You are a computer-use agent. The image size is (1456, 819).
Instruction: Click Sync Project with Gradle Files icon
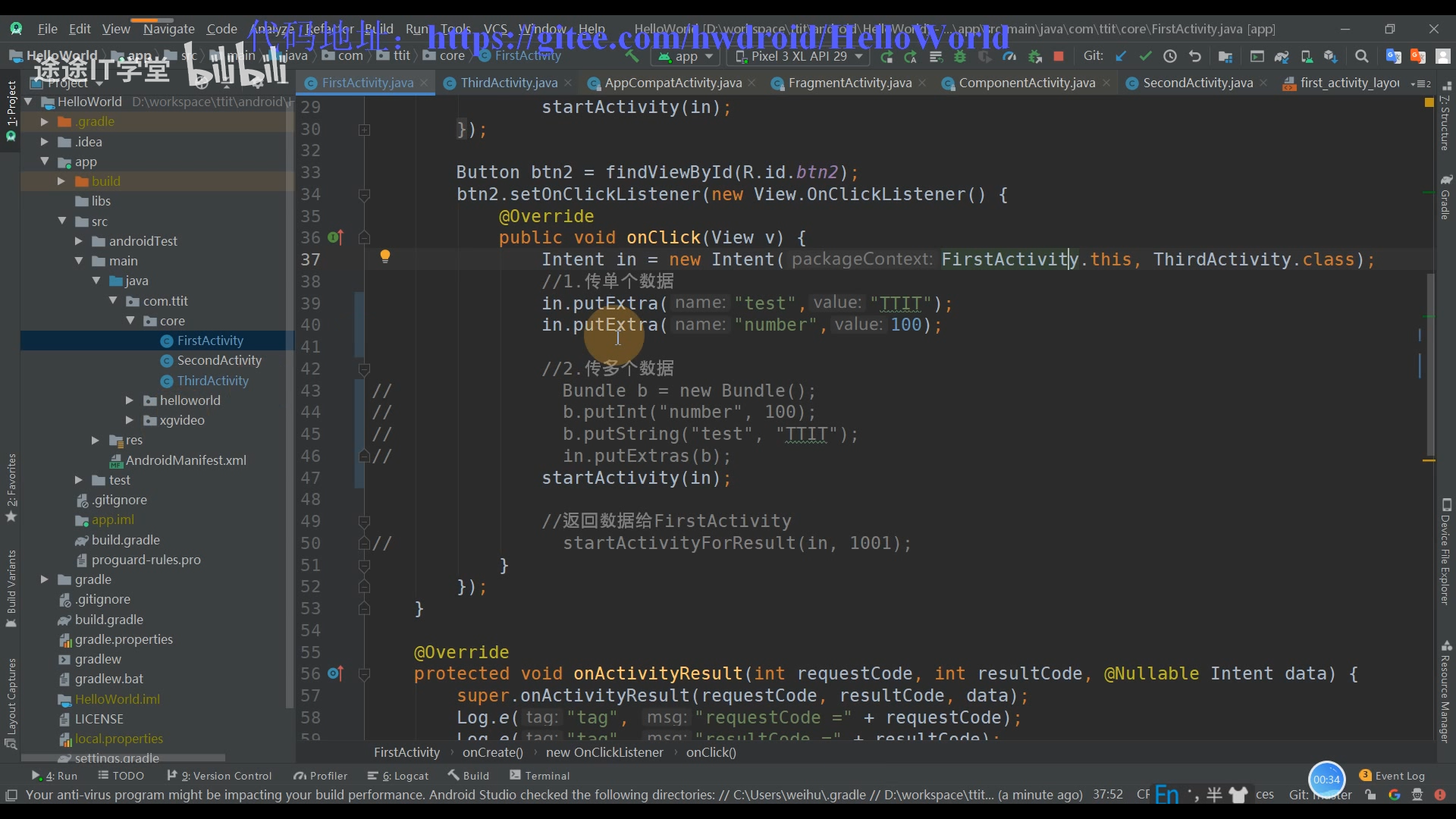tap(1282, 57)
